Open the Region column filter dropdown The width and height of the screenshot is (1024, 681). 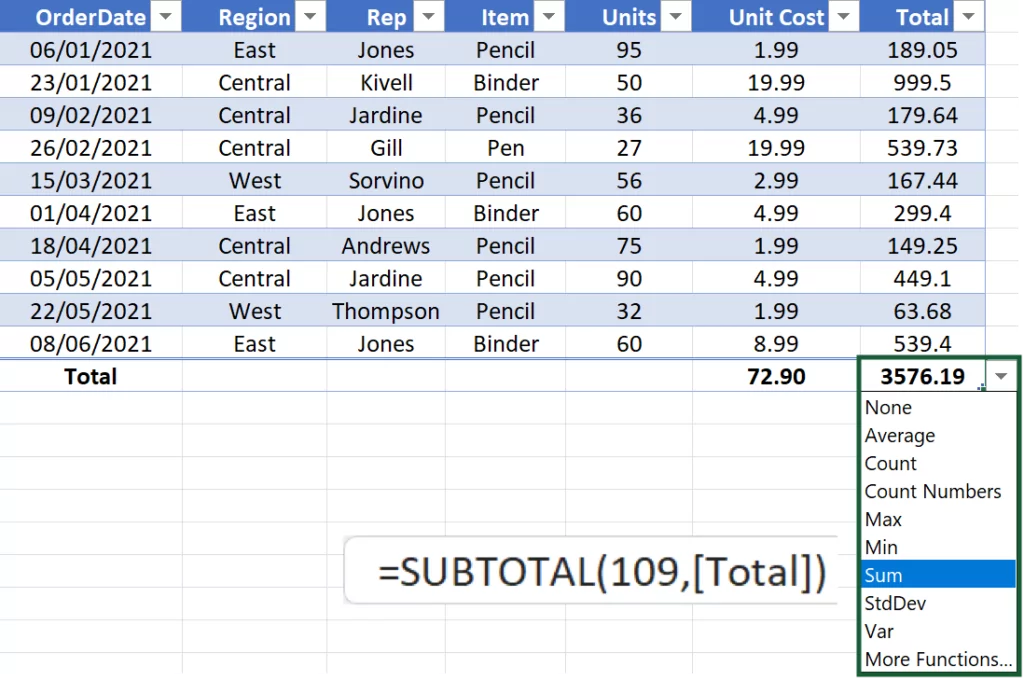pyautogui.click(x=310, y=17)
